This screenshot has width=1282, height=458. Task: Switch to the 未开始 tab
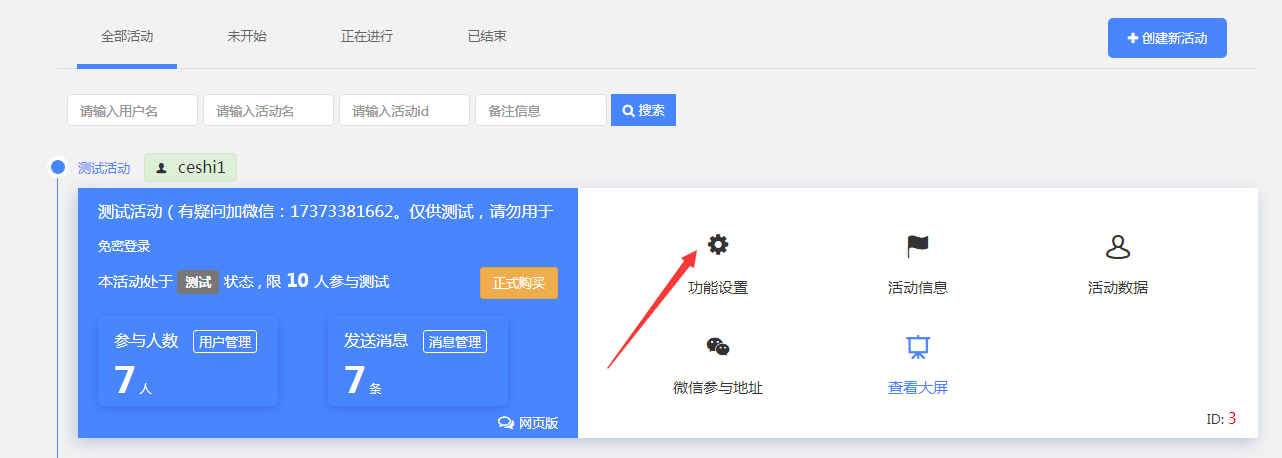point(247,37)
